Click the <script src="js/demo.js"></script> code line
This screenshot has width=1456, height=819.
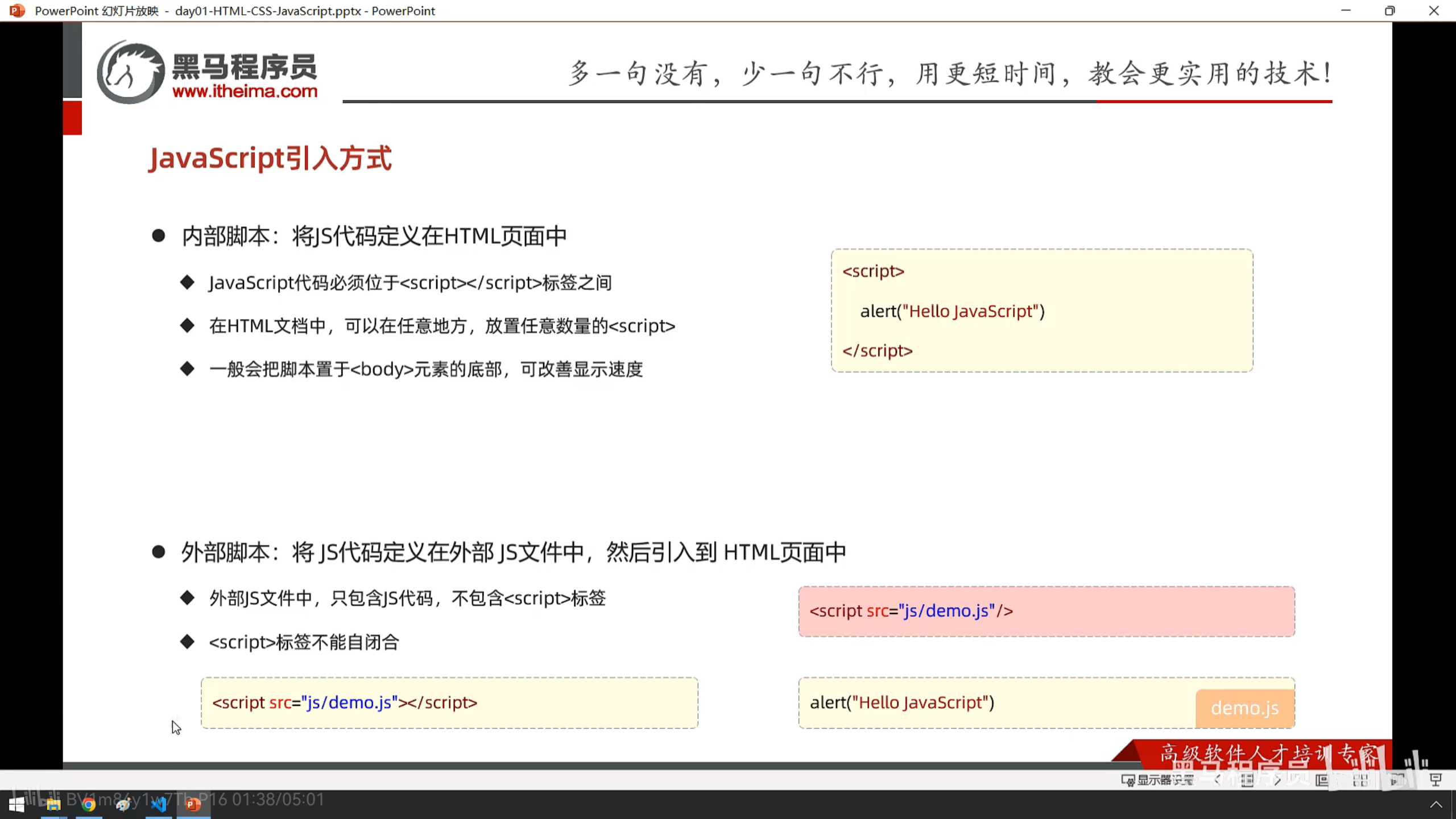click(x=345, y=703)
